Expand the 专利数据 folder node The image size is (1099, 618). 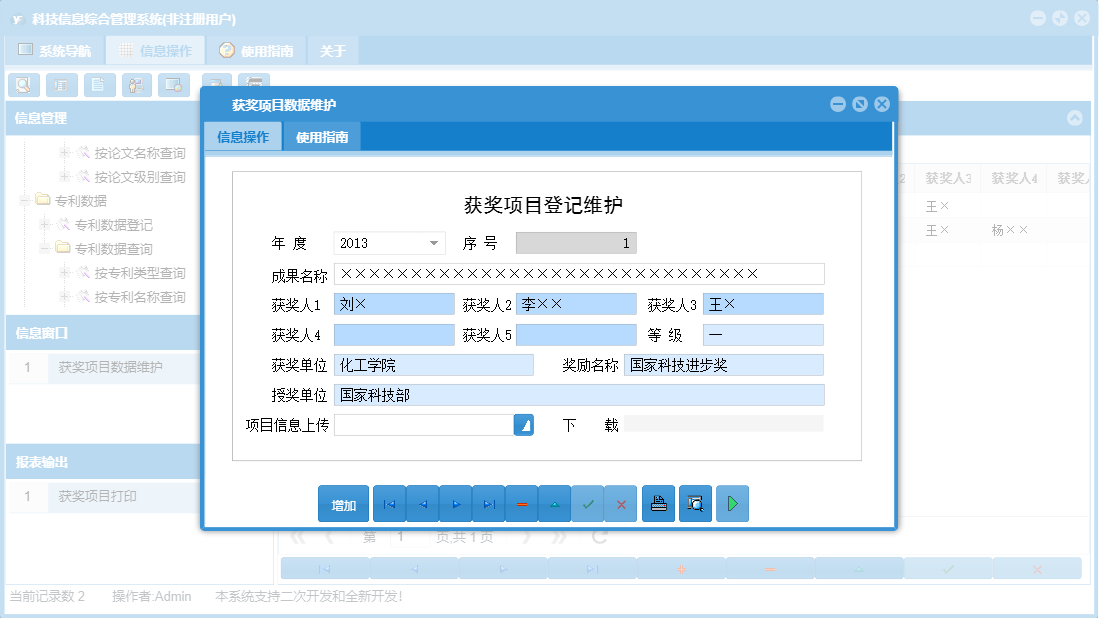tap(23, 200)
